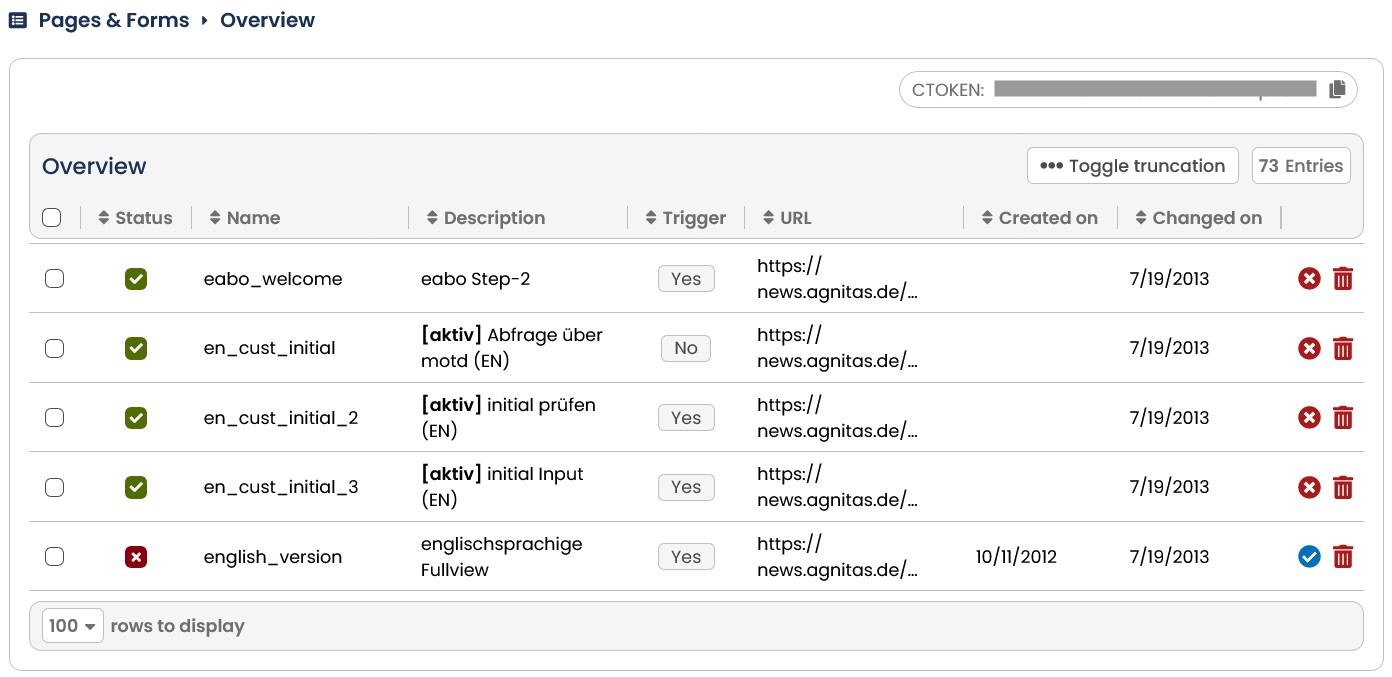Deactivate eabo_welcome using red X icon

[1309, 279]
